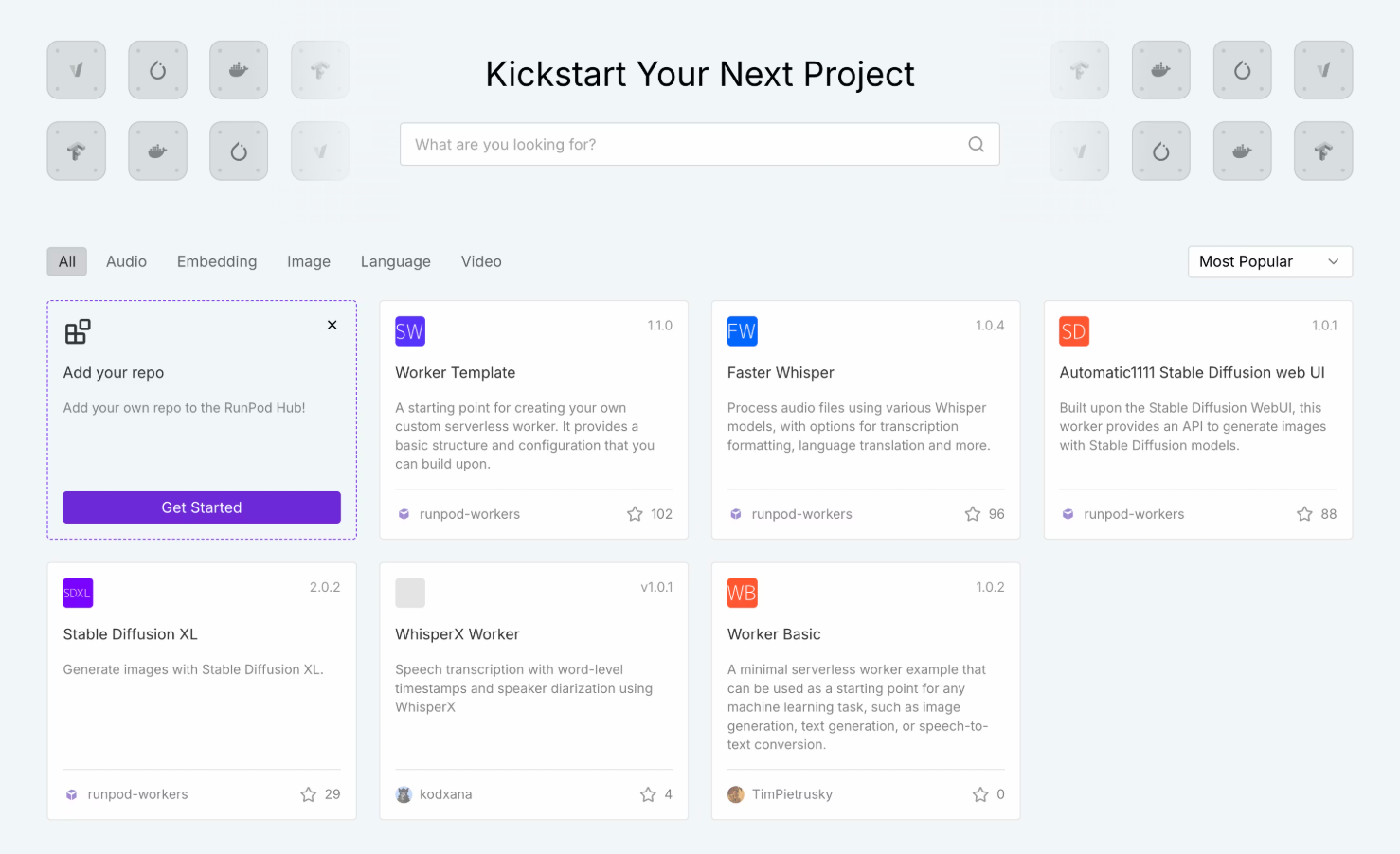Click the Stable Diffusion XL SDXL icon

point(77,593)
